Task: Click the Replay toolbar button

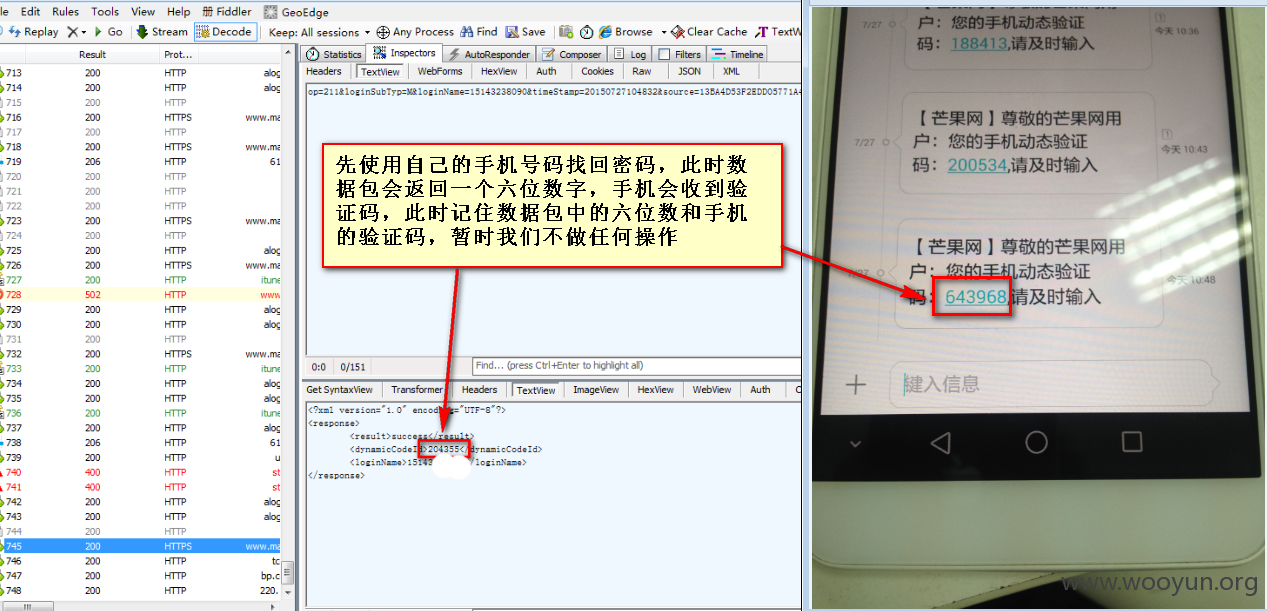Action: pos(33,32)
